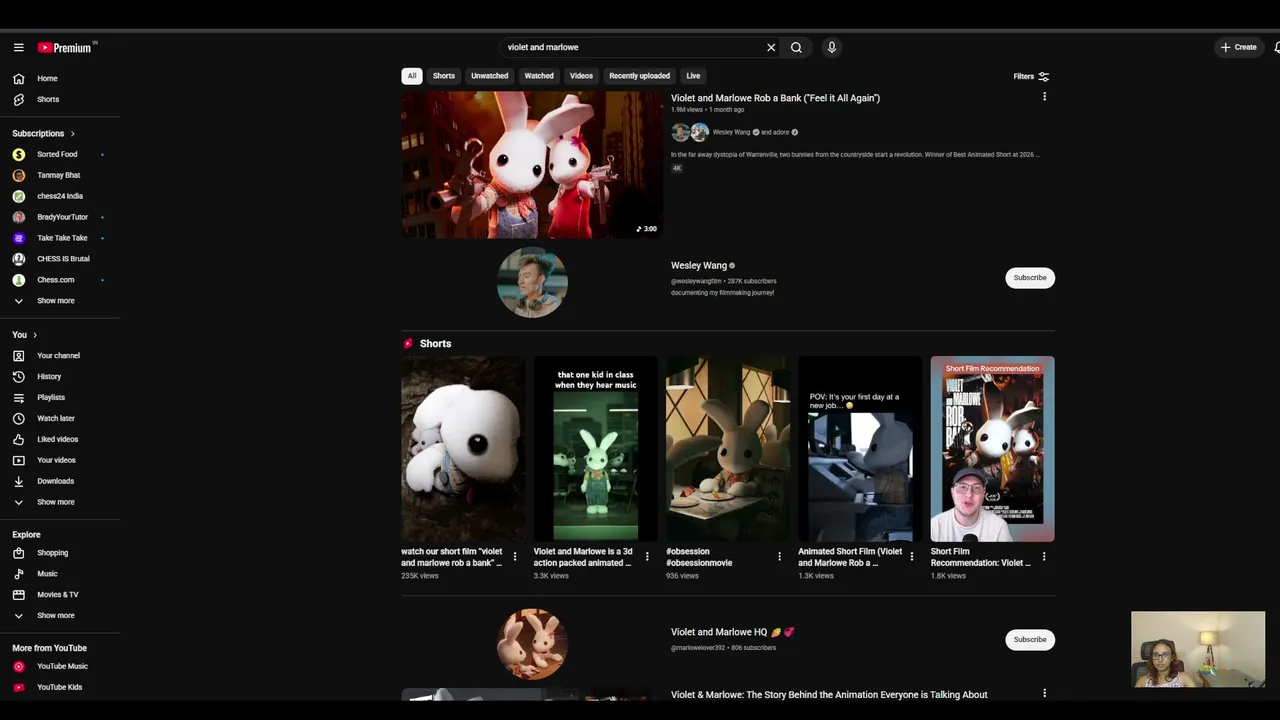The width and height of the screenshot is (1280, 720).
Task: Open Your channel
Action: (x=60, y=356)
